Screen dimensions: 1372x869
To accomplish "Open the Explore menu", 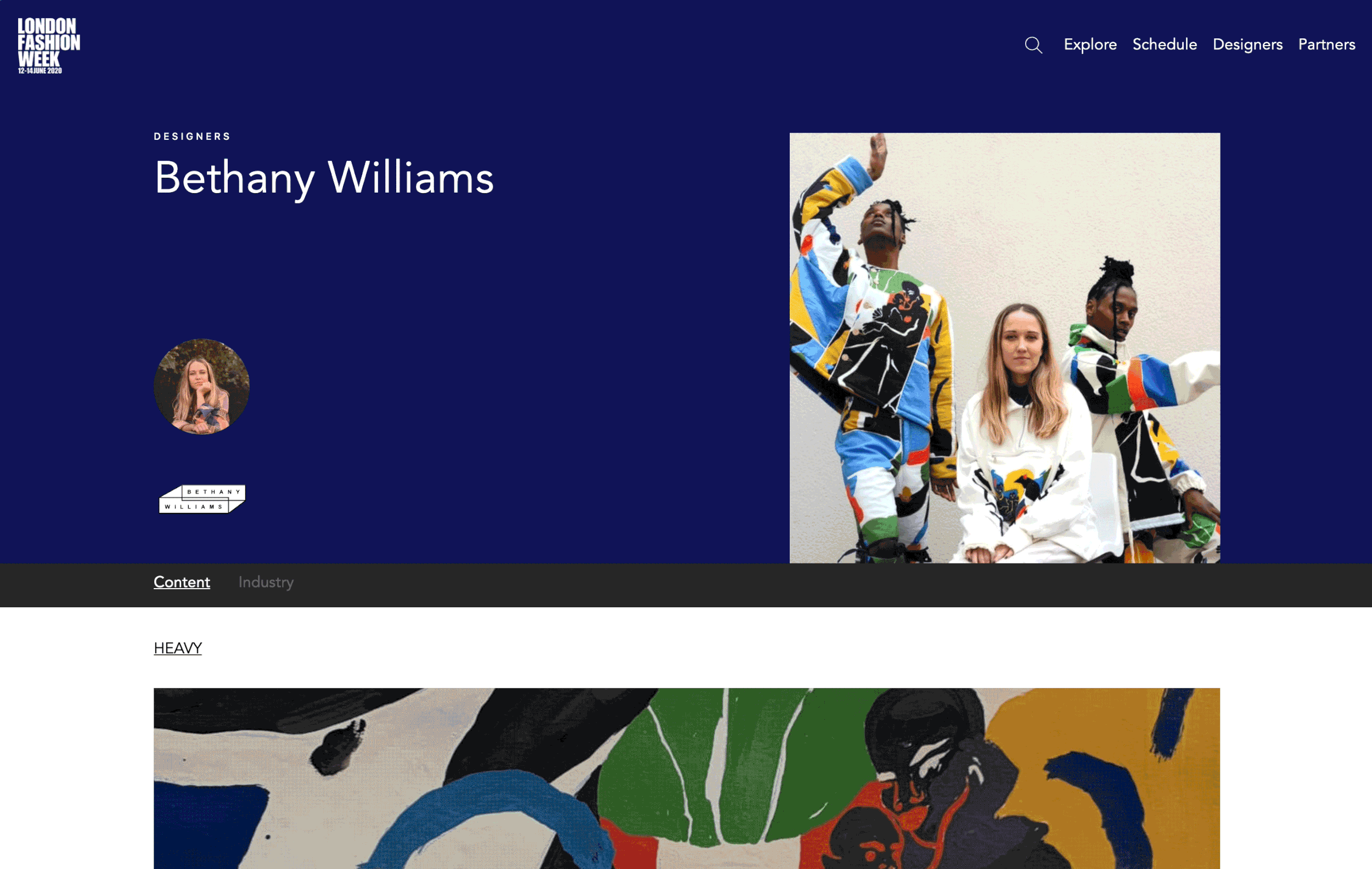I will tap(1089, 44).
